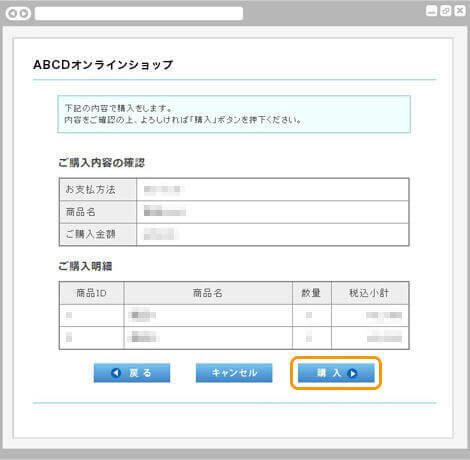This screenshot has width=470, height=460.
Task: Click the browser address bar
Action: coord(139,14)
